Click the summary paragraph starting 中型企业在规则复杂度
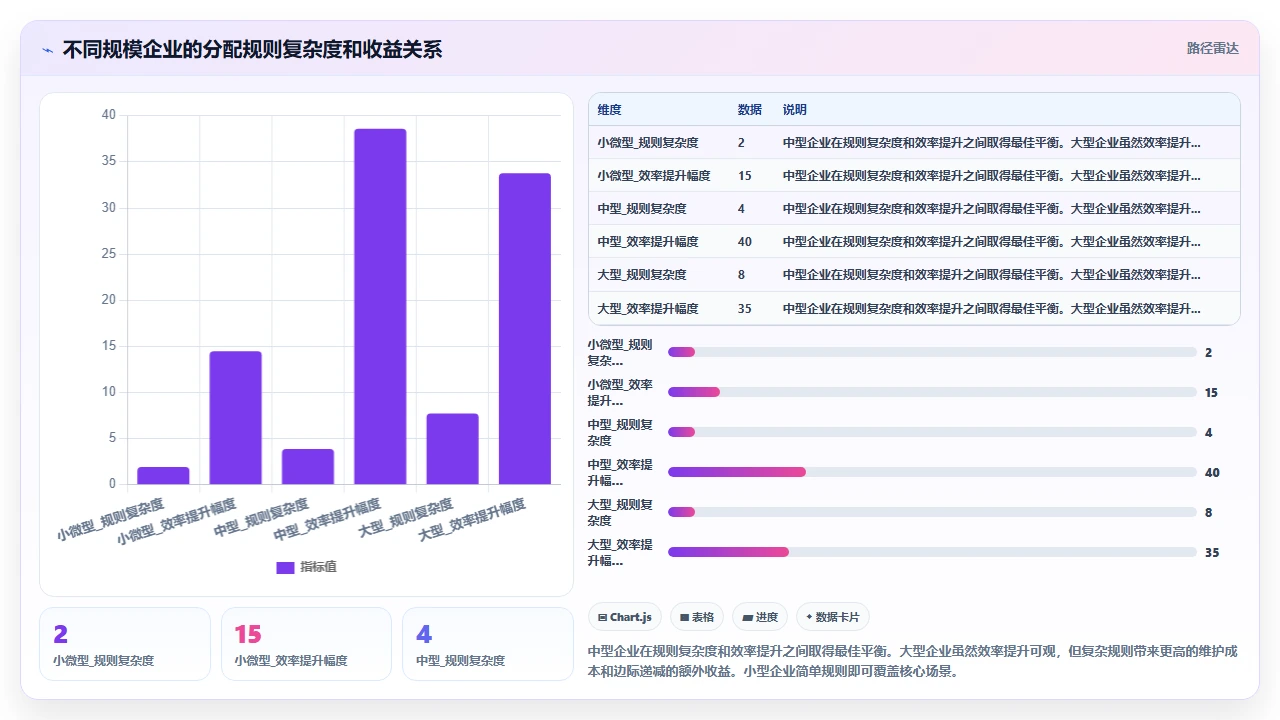 913,660
